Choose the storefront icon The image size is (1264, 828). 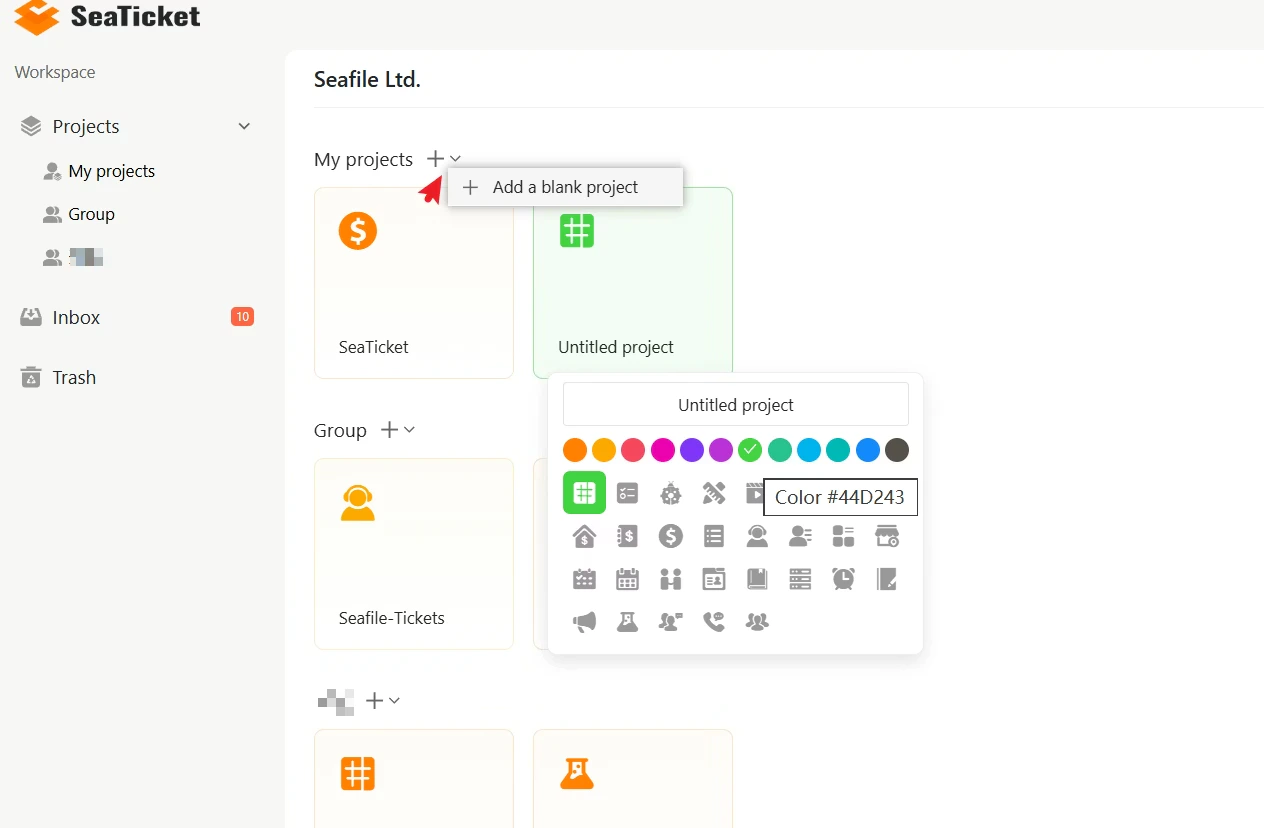point(887,536)
